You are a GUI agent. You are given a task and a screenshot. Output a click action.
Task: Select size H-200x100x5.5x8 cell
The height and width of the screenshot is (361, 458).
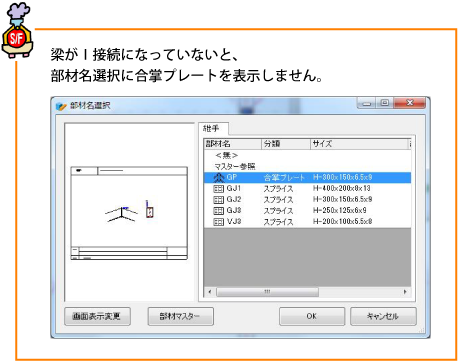pyautogui.click(x=343, y=221)
